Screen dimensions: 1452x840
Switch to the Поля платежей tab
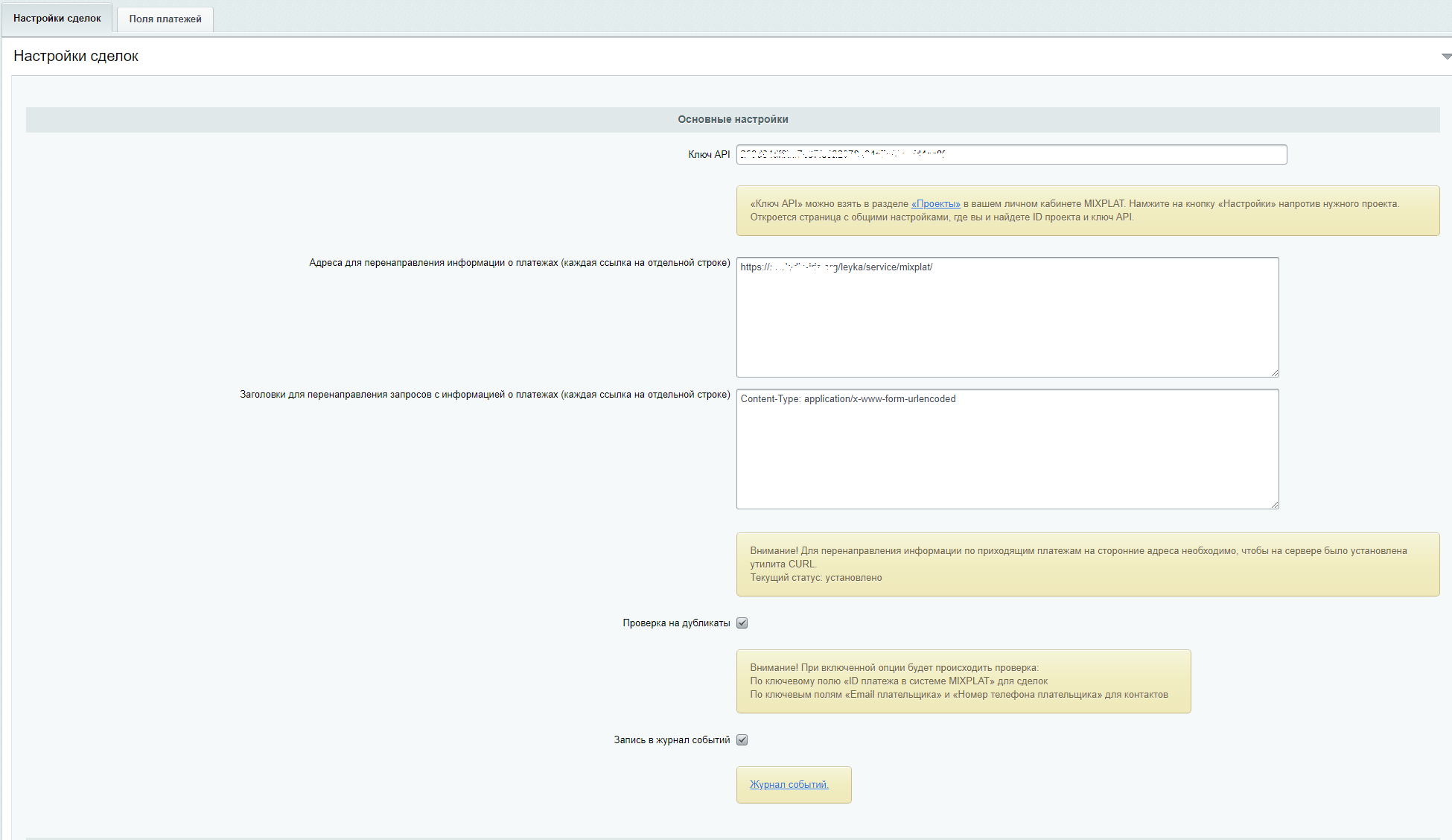click(x=165, y=19)
